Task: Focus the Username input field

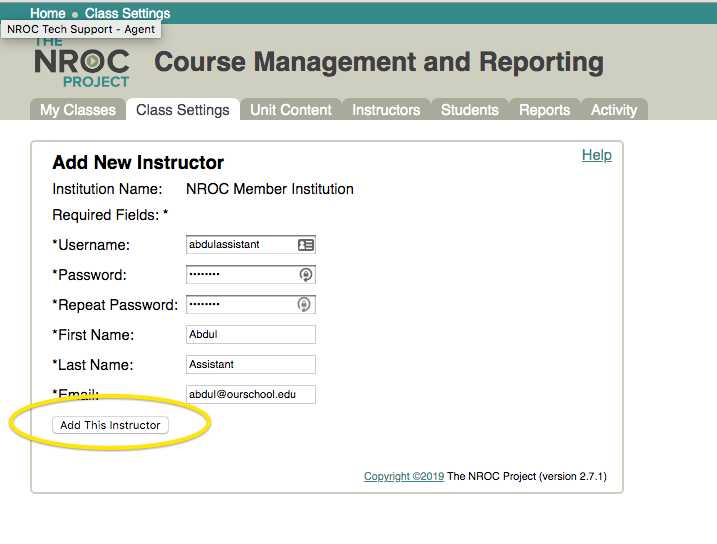Action: click(251, 245)
